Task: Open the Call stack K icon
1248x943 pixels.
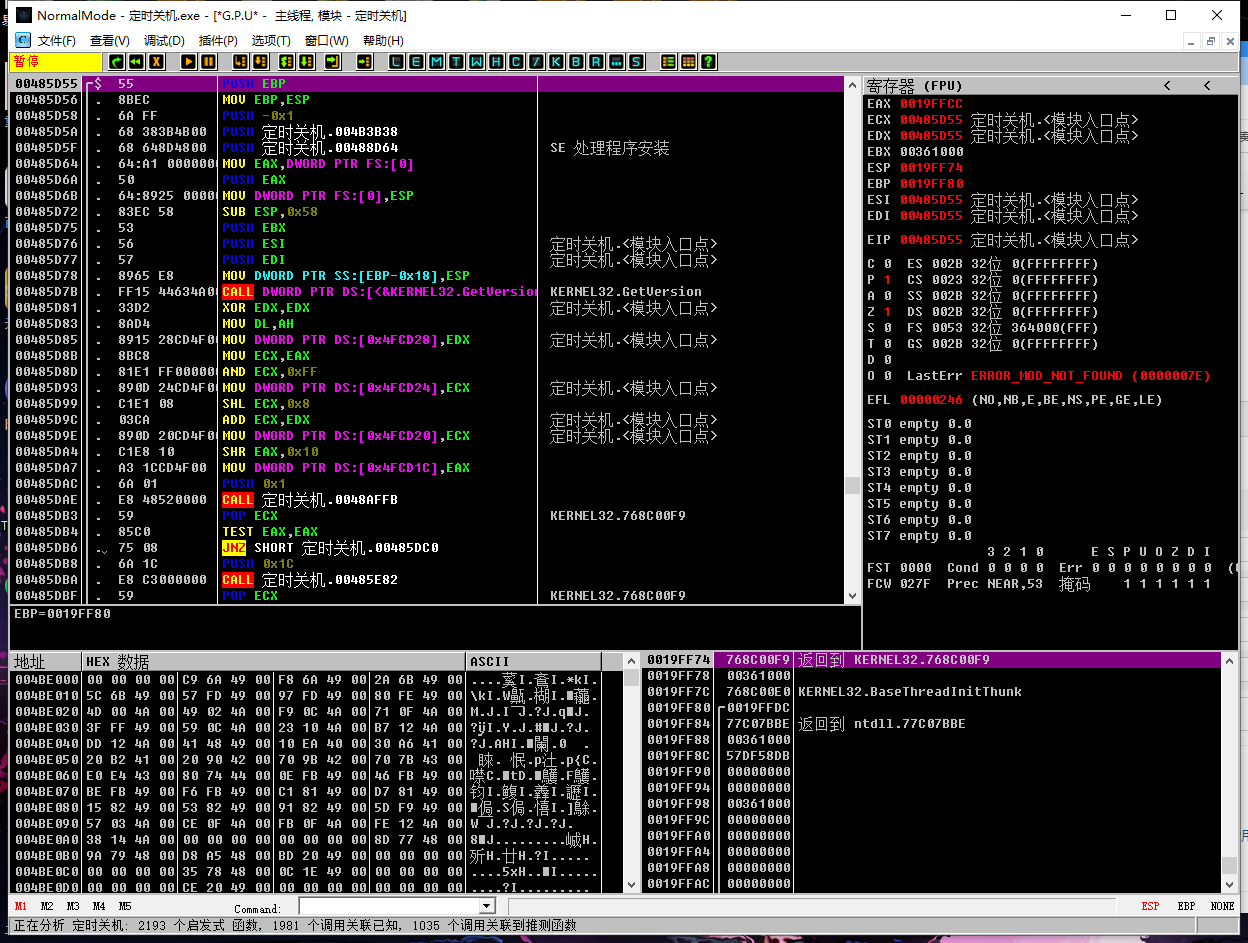Action: [557, 62]
